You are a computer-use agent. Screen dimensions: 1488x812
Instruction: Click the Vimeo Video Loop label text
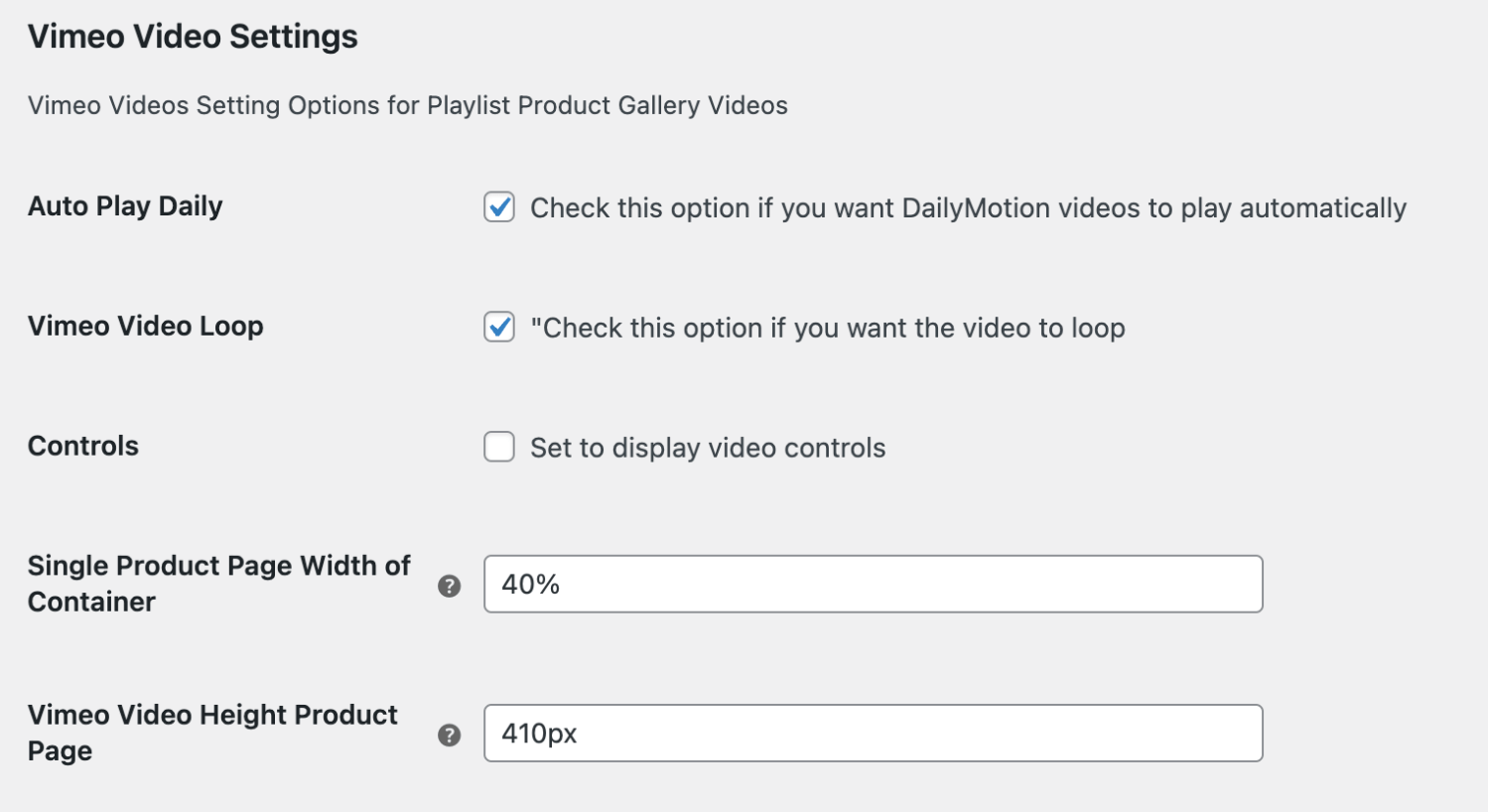click(x=146, y=327)
